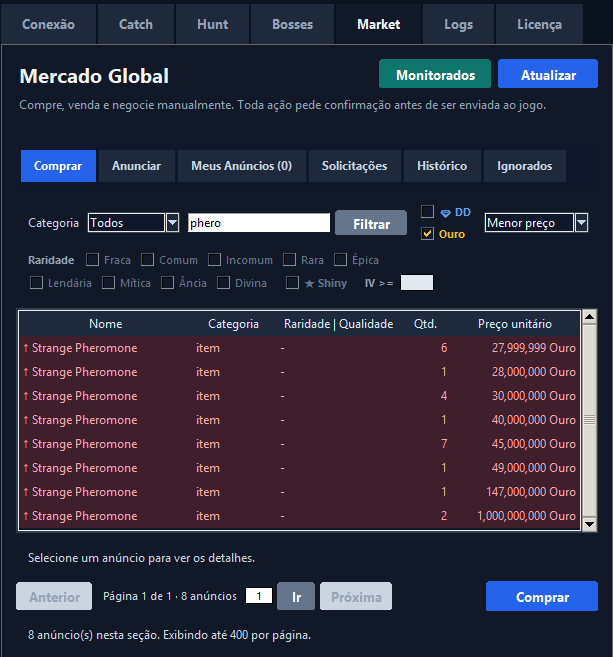The width and height of the screenshot is (613, 657).
Task: Expand the Menor preço sort dropdown
Action: point(581,222)
